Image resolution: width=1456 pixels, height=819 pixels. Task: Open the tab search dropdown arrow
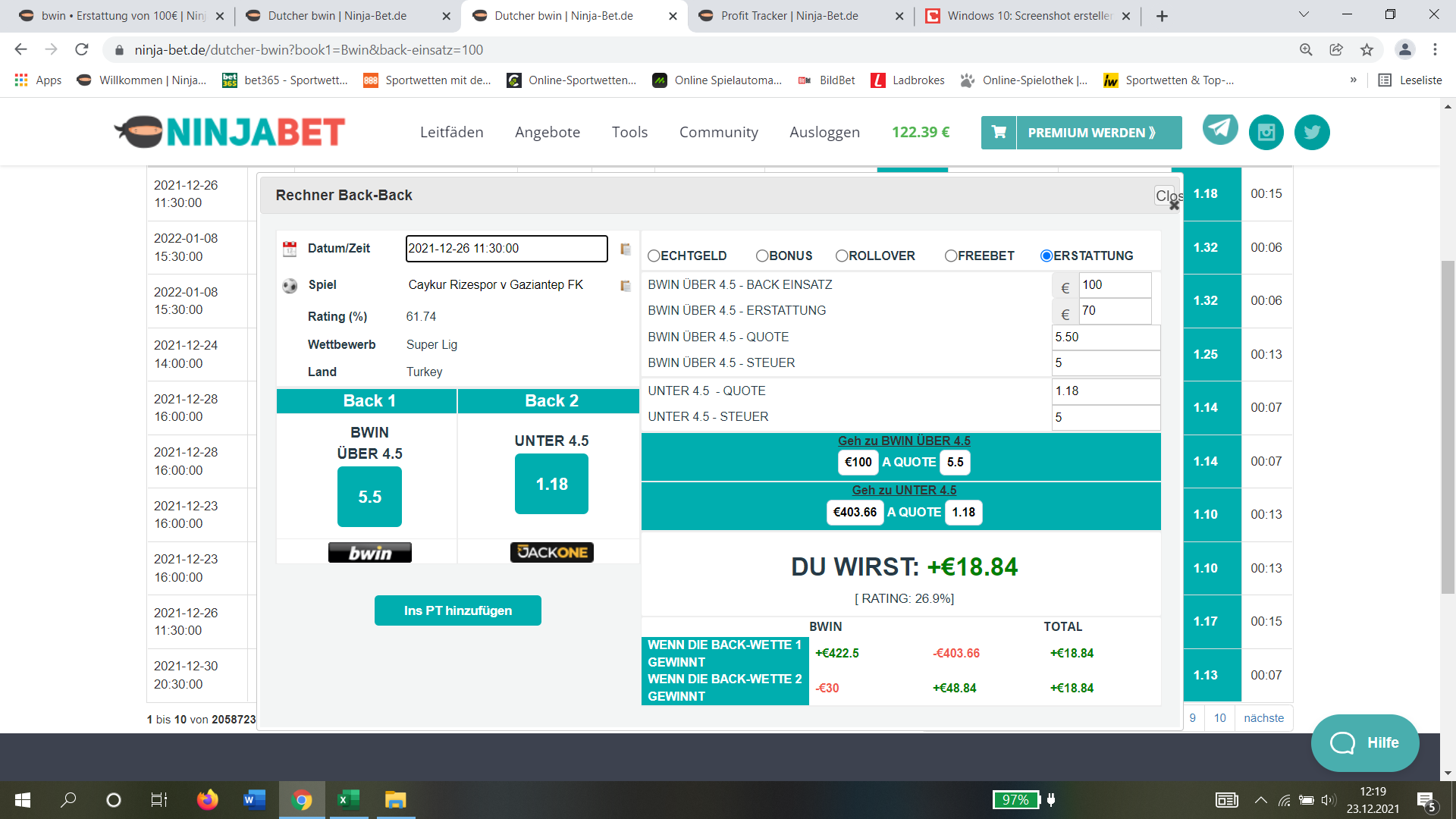pos(1304,14)
